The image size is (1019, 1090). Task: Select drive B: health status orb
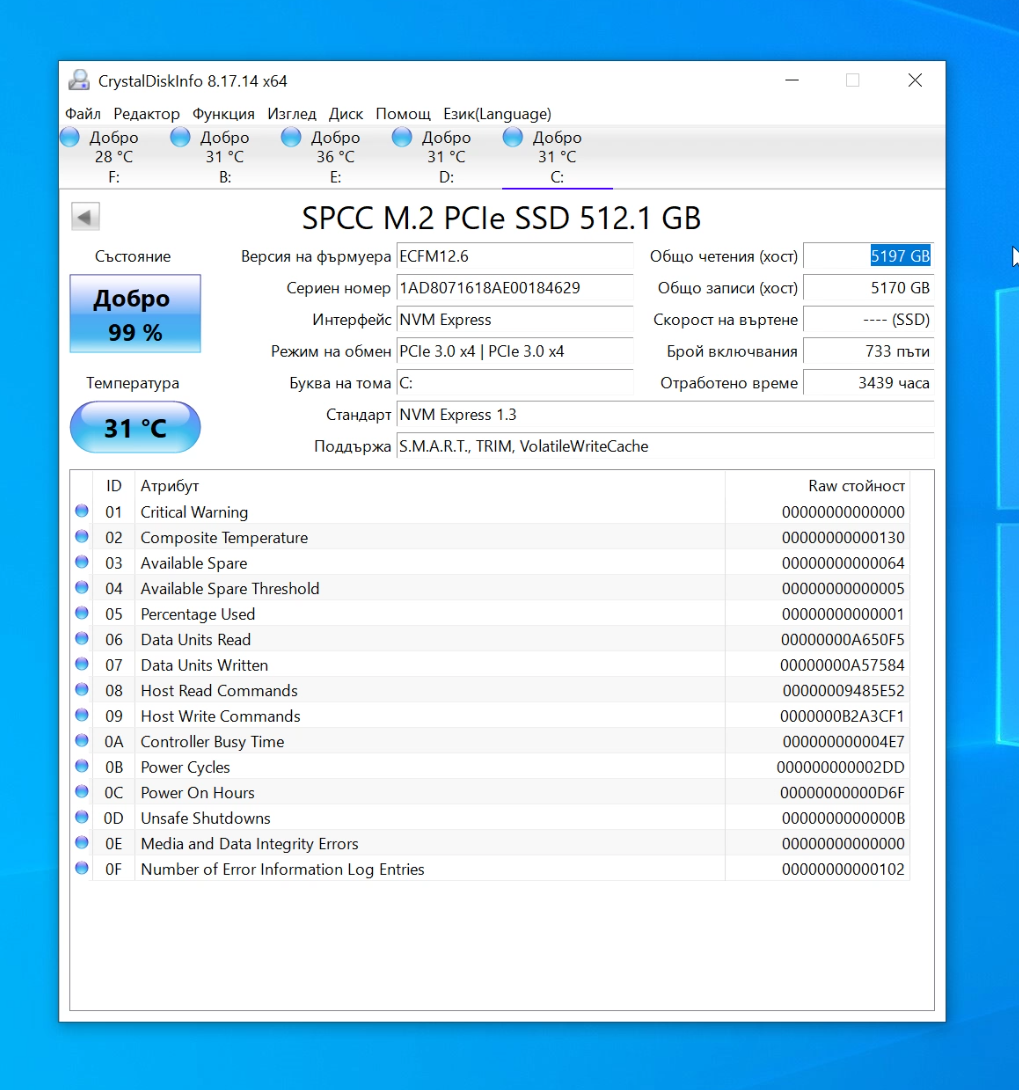180,137
